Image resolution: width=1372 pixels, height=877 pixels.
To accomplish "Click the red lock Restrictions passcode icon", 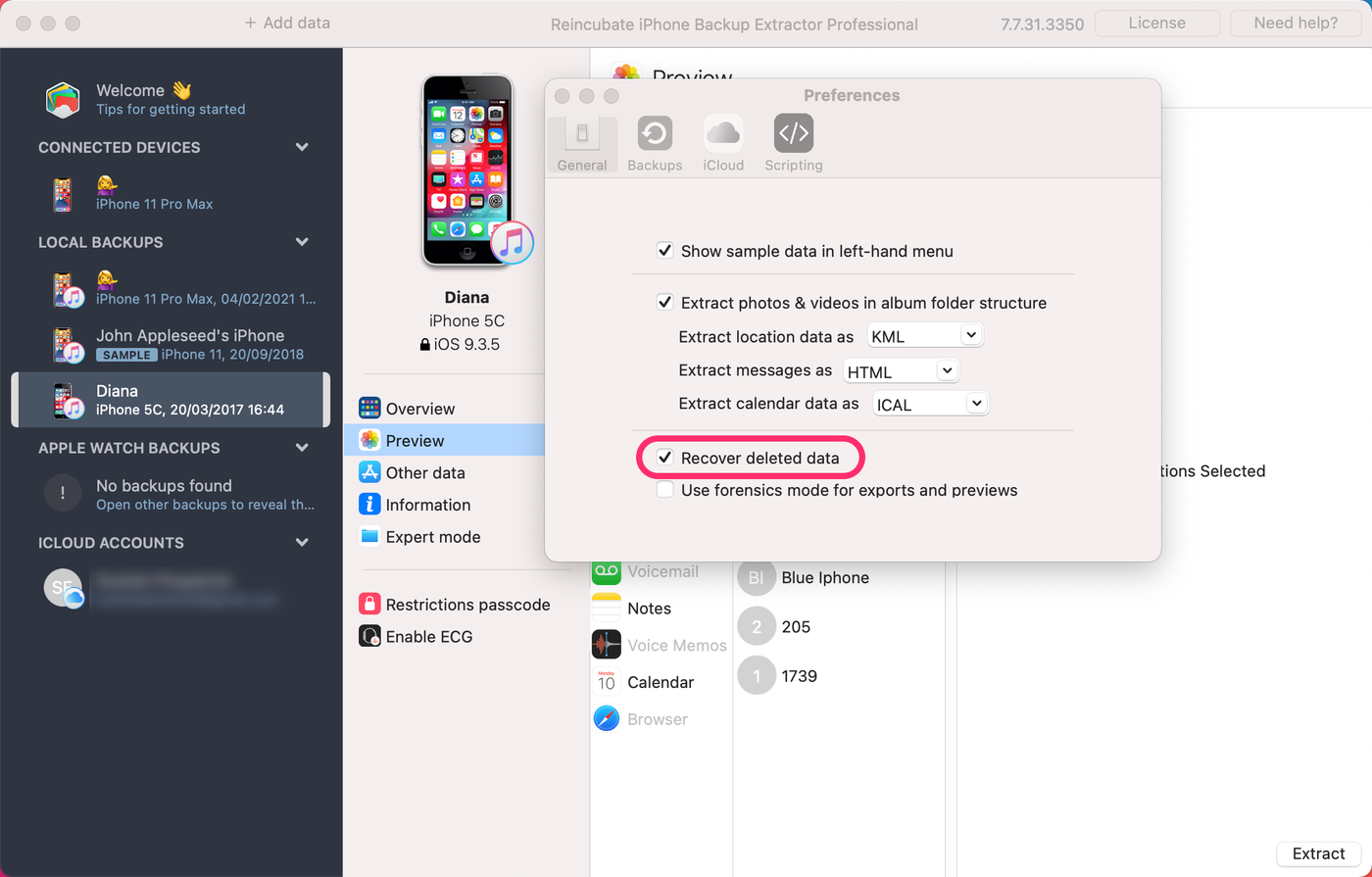I will tap(369, 604).
